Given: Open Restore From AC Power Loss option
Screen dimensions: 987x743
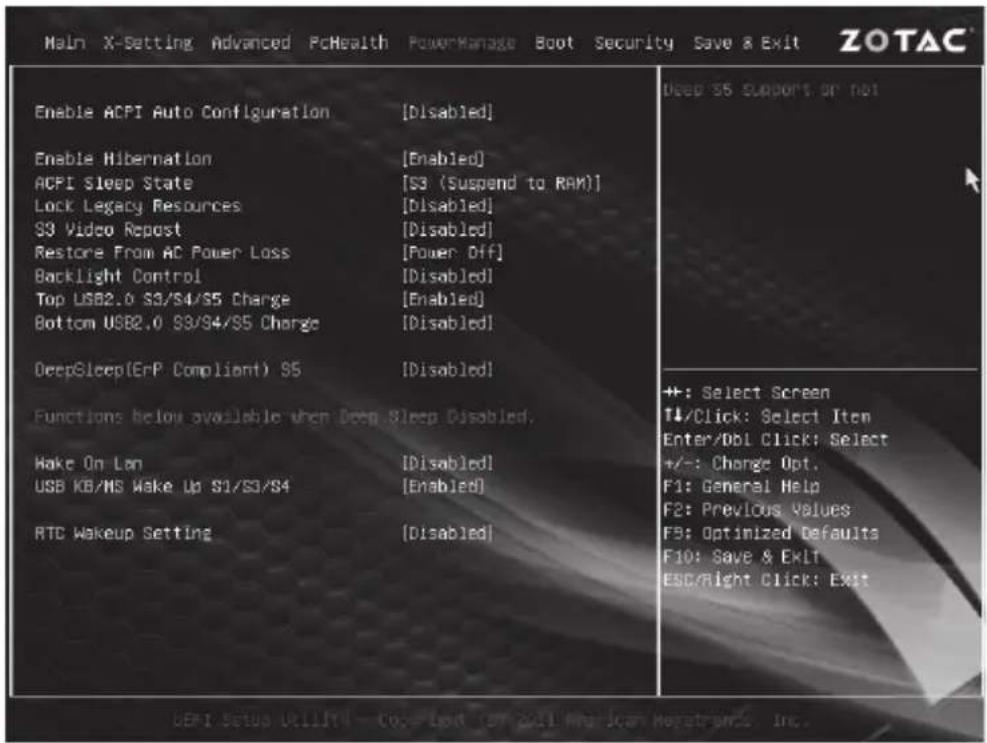Looking at the screenshot, I should [x=453, y=252].
